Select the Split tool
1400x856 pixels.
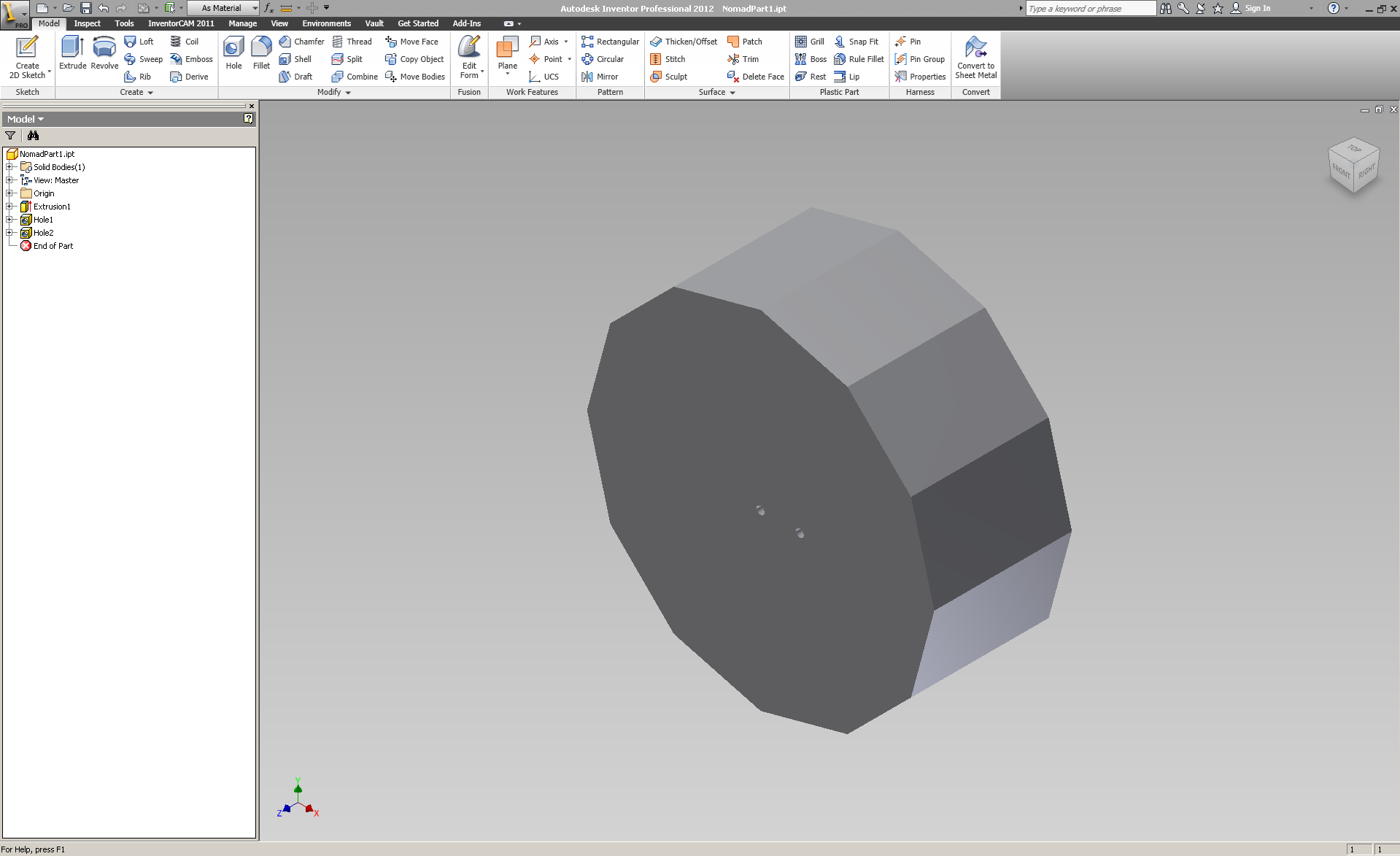point(347,59)
